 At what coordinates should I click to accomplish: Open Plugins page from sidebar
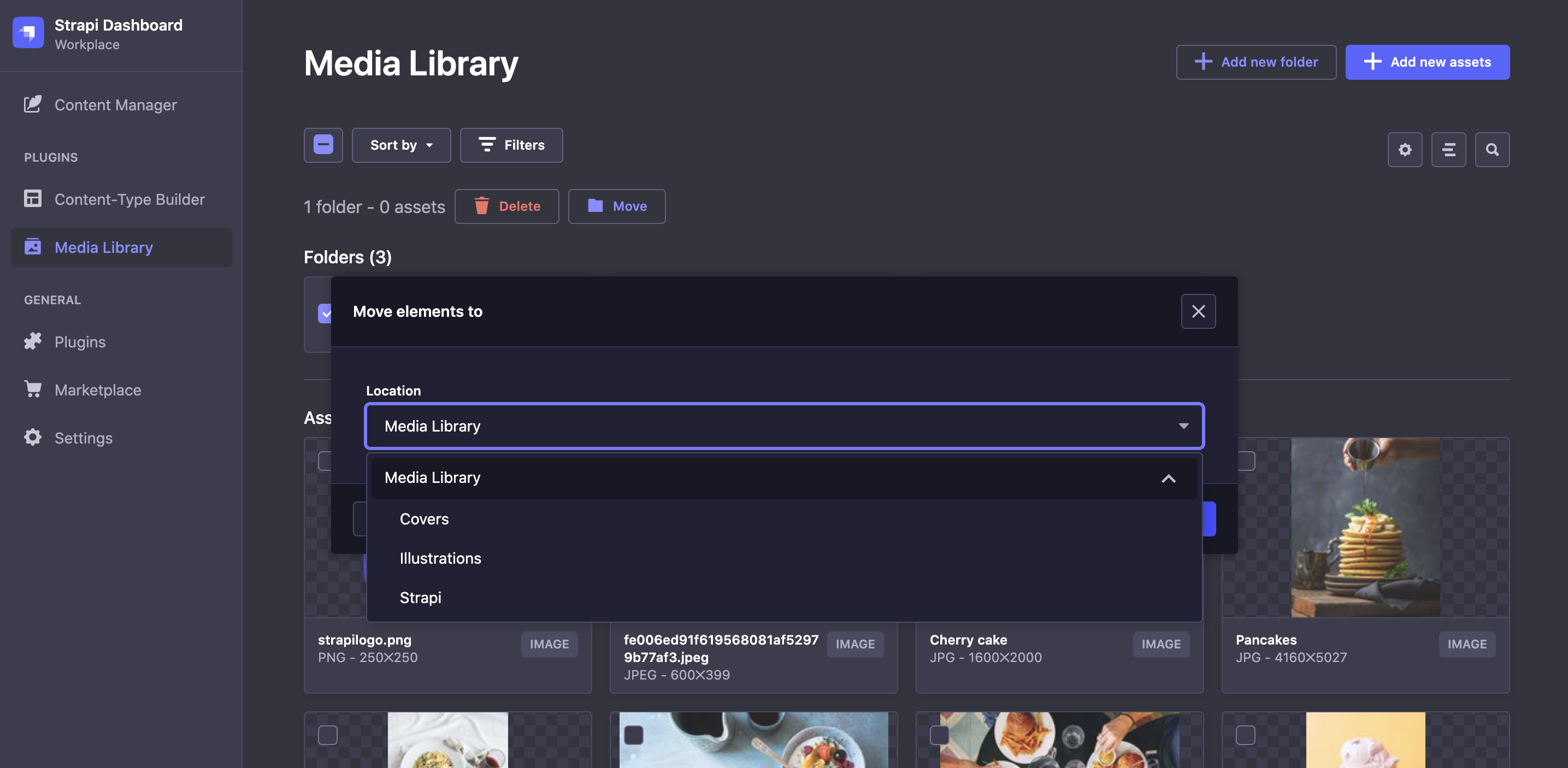tap(80, 341)
